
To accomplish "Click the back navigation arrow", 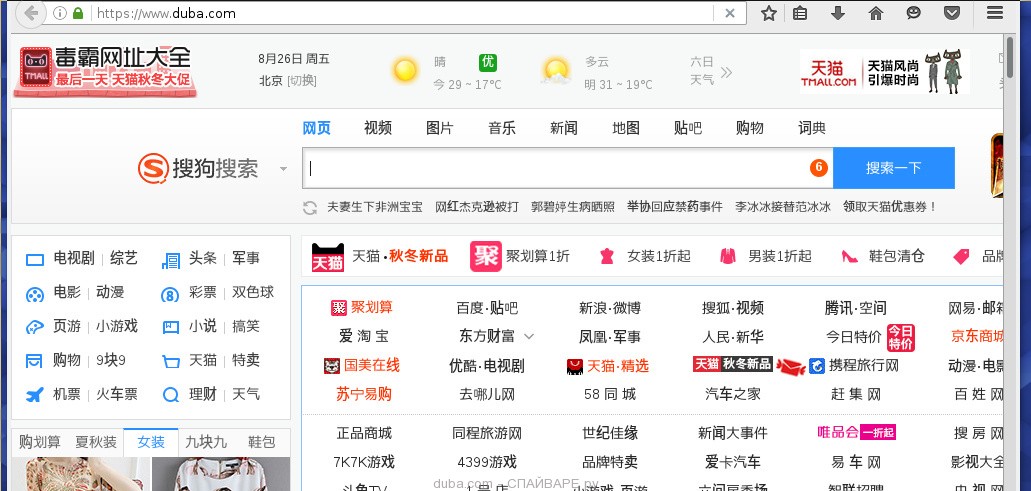I will (32, 13).
